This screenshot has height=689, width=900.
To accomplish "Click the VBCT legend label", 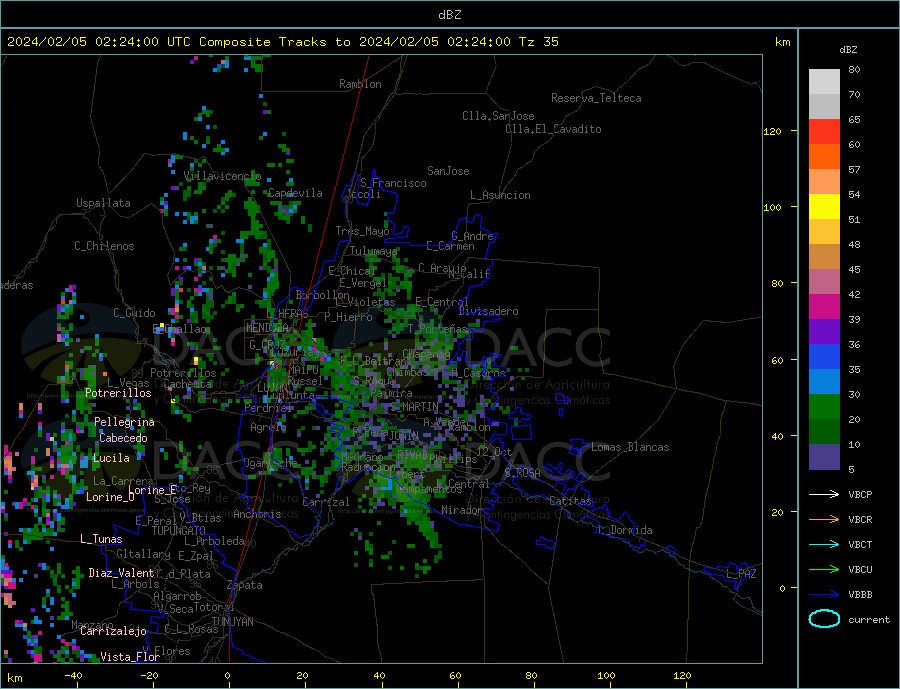I will coord(860,544).
